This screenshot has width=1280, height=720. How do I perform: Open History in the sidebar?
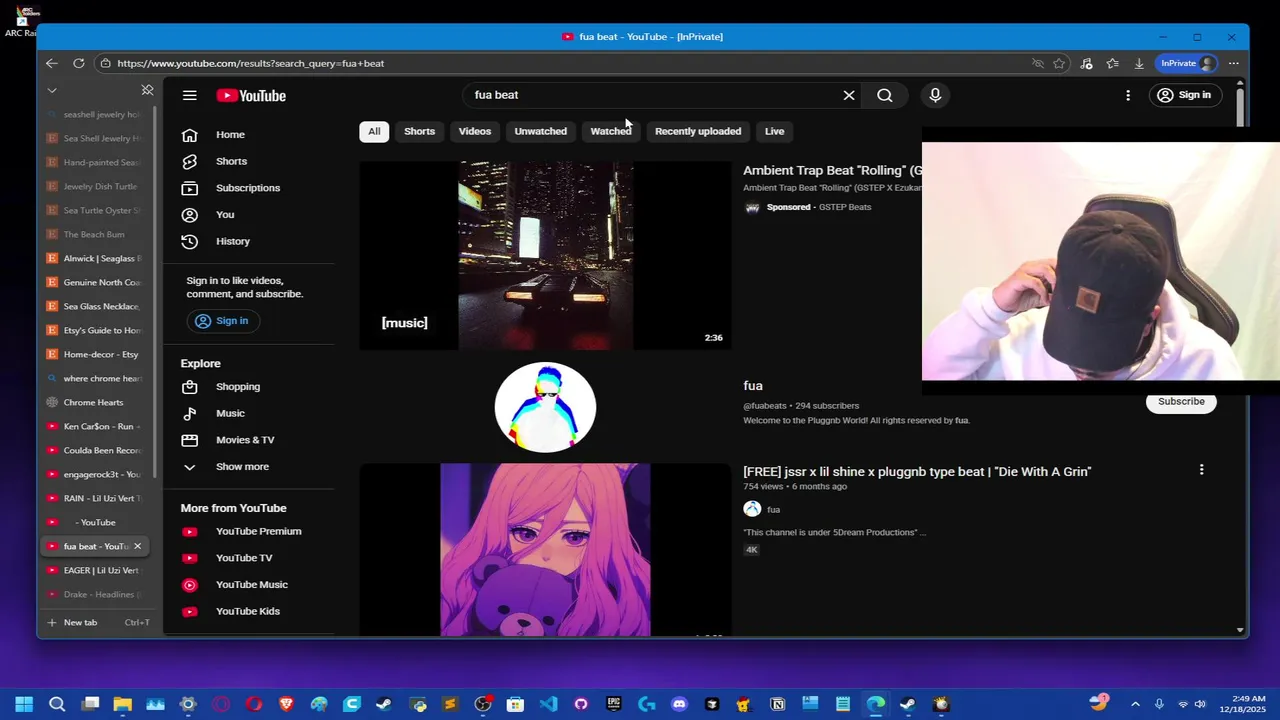click(248, 241)
